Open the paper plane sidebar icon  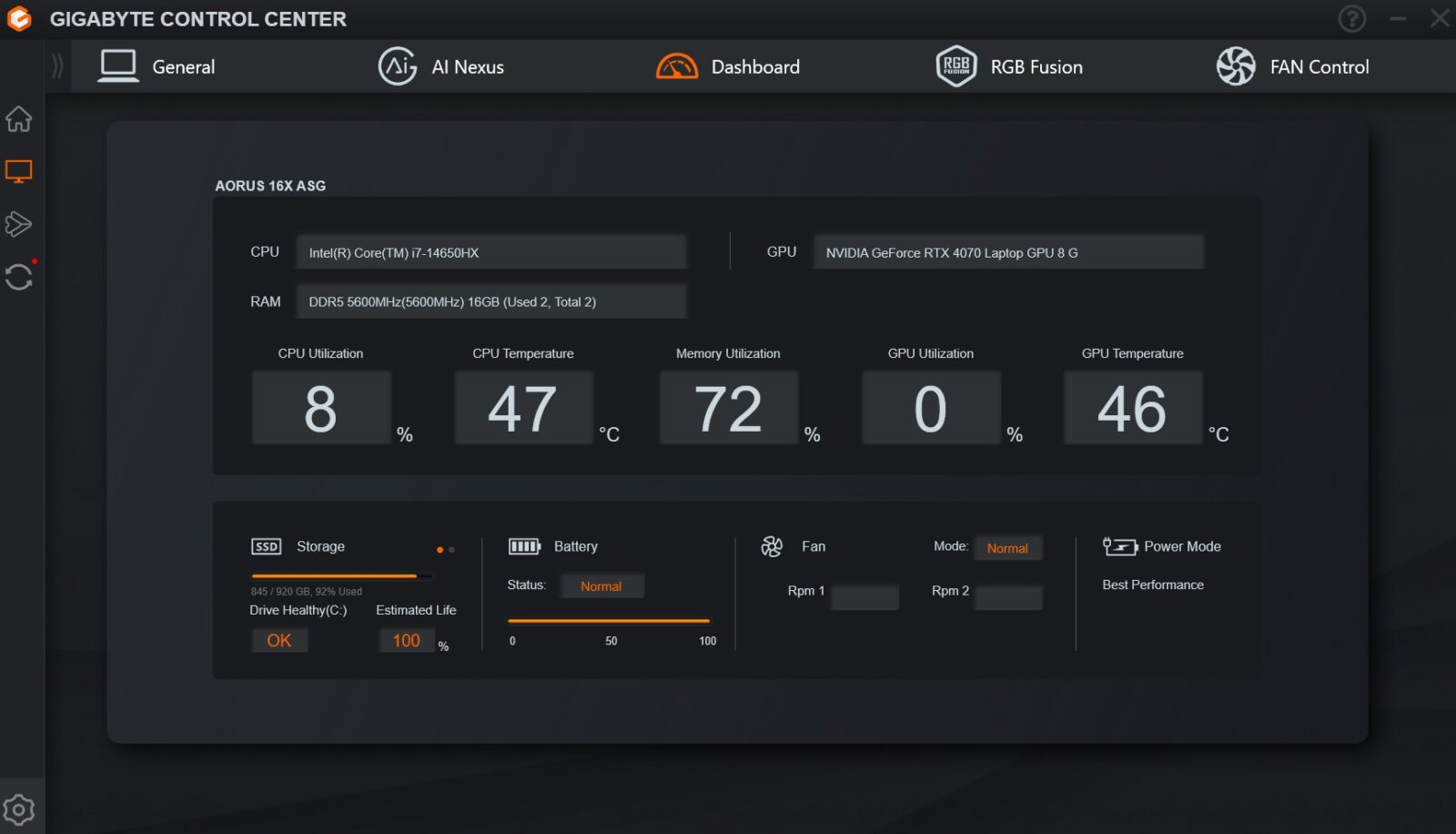pyautogui.click(x=19, y=224)
